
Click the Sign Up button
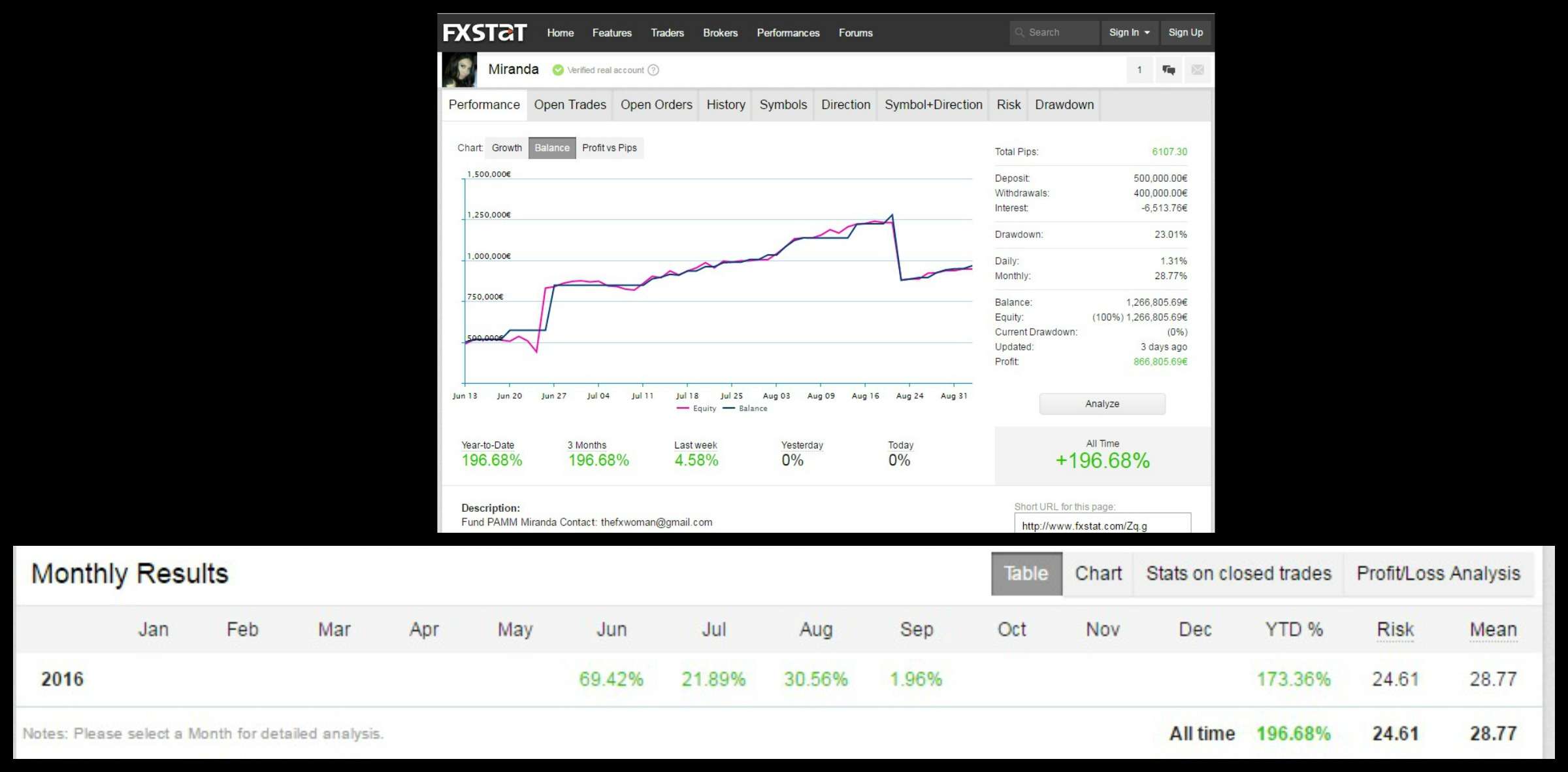point(1185,32)
